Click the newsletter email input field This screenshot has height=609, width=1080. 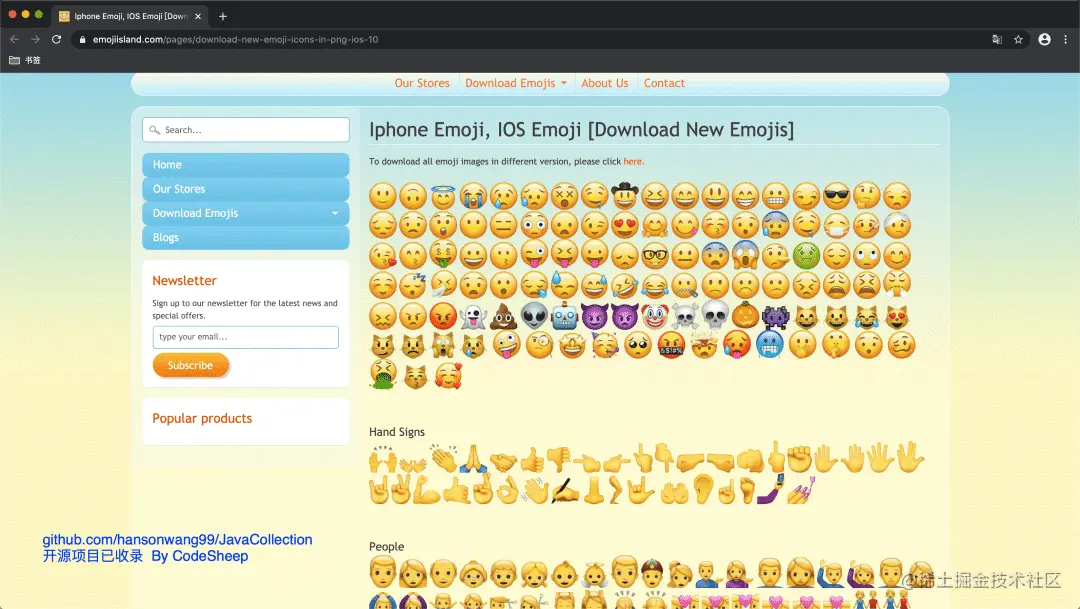click(245, 337)
